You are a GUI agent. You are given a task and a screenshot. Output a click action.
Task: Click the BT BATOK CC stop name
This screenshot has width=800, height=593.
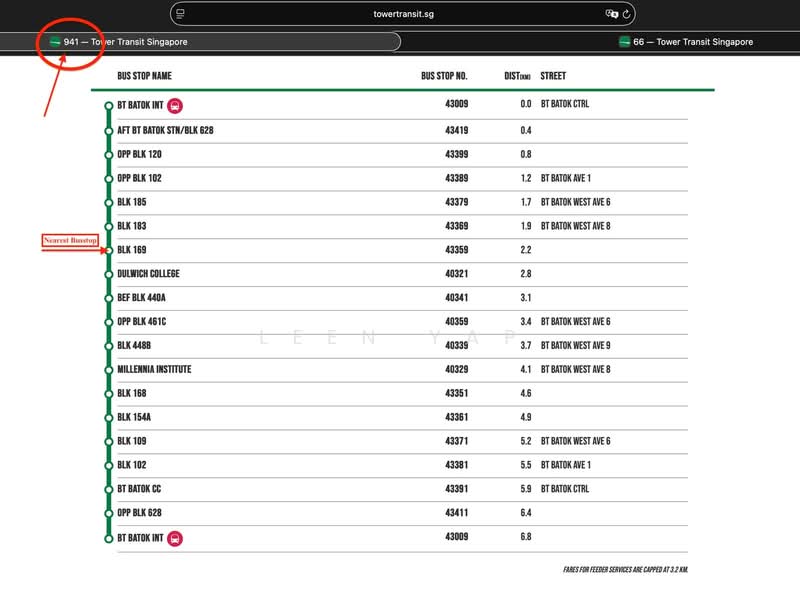139,489
